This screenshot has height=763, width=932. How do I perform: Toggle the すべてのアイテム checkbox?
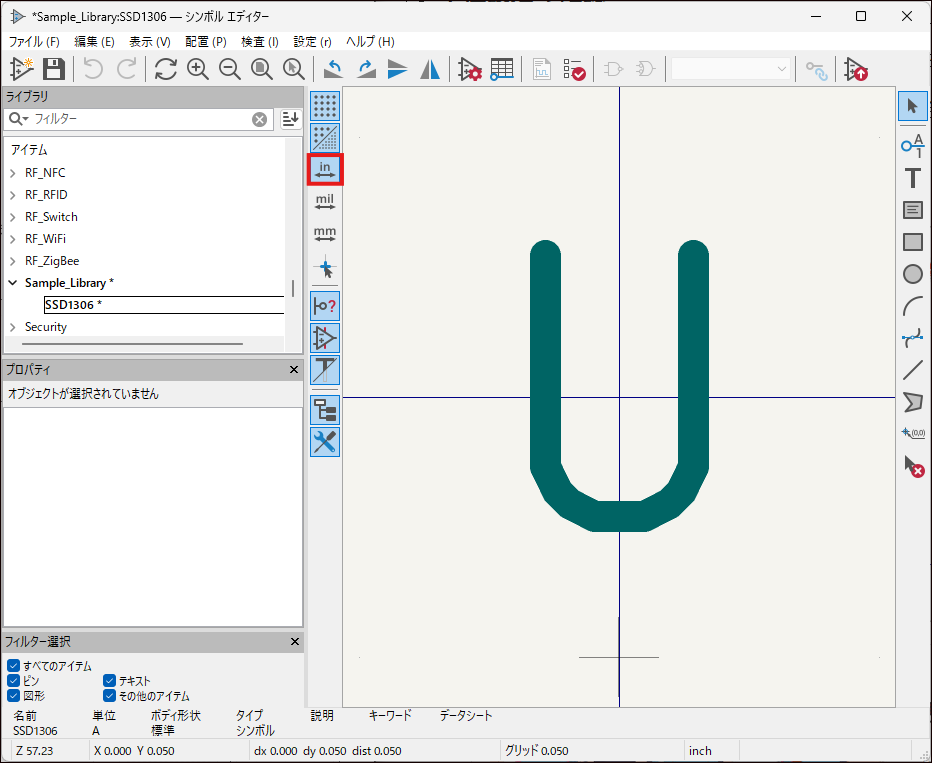click(14, 666)
